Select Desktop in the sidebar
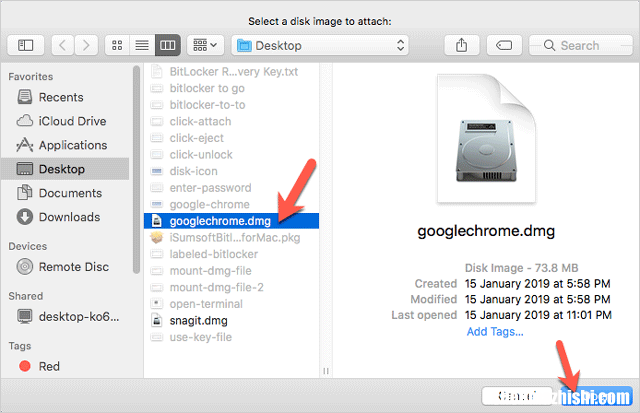 point(65,169)
